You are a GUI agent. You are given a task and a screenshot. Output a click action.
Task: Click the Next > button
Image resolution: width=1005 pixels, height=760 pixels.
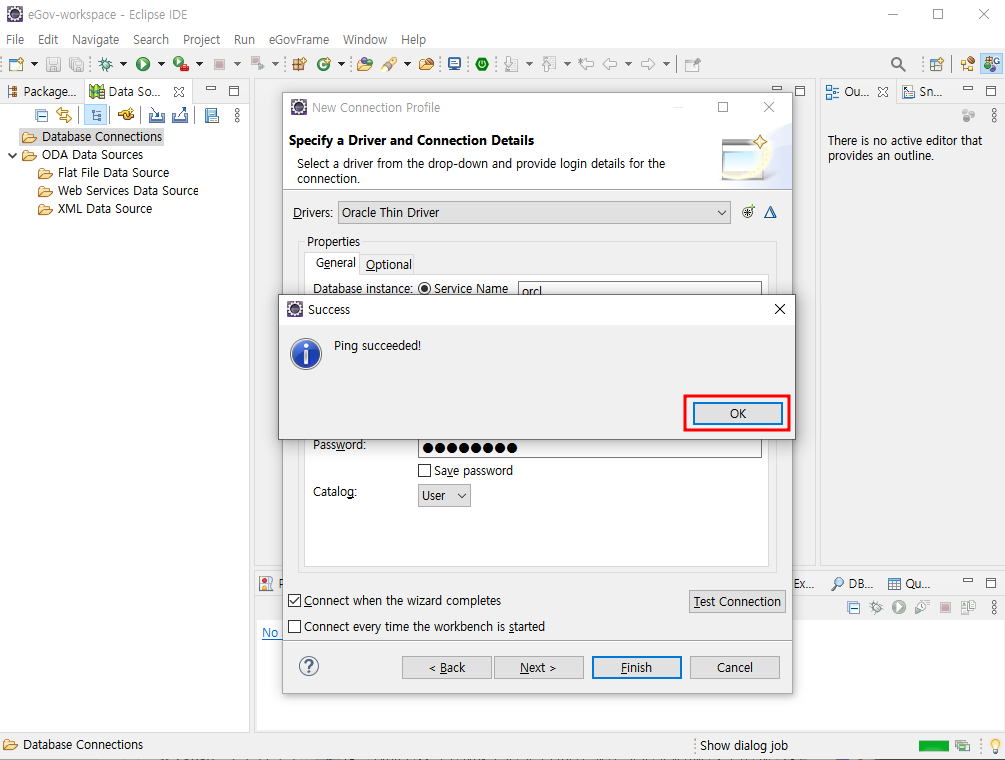click(x=538, y=667)
